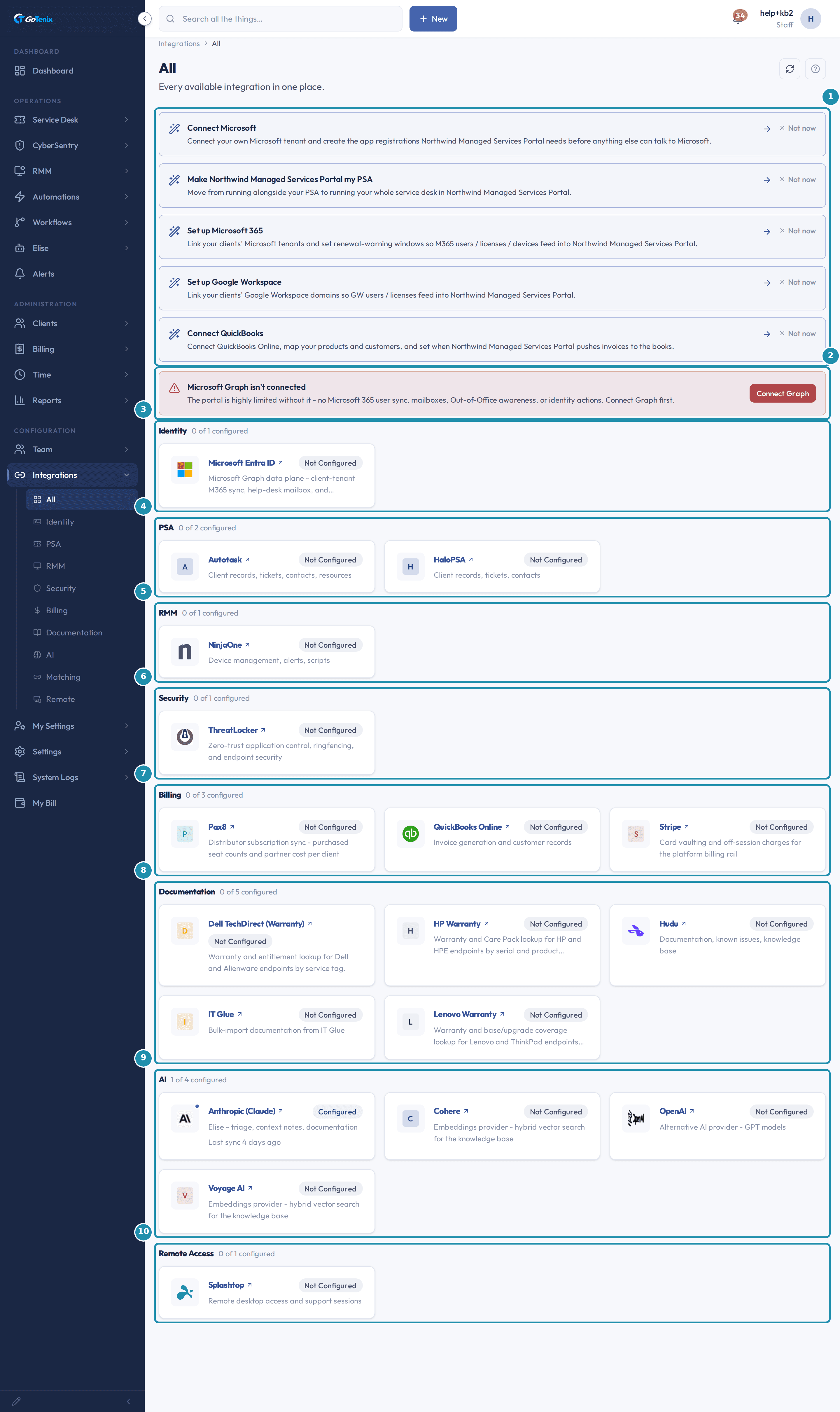
Task: Click the search all the things field
Action: pos(280,19)
